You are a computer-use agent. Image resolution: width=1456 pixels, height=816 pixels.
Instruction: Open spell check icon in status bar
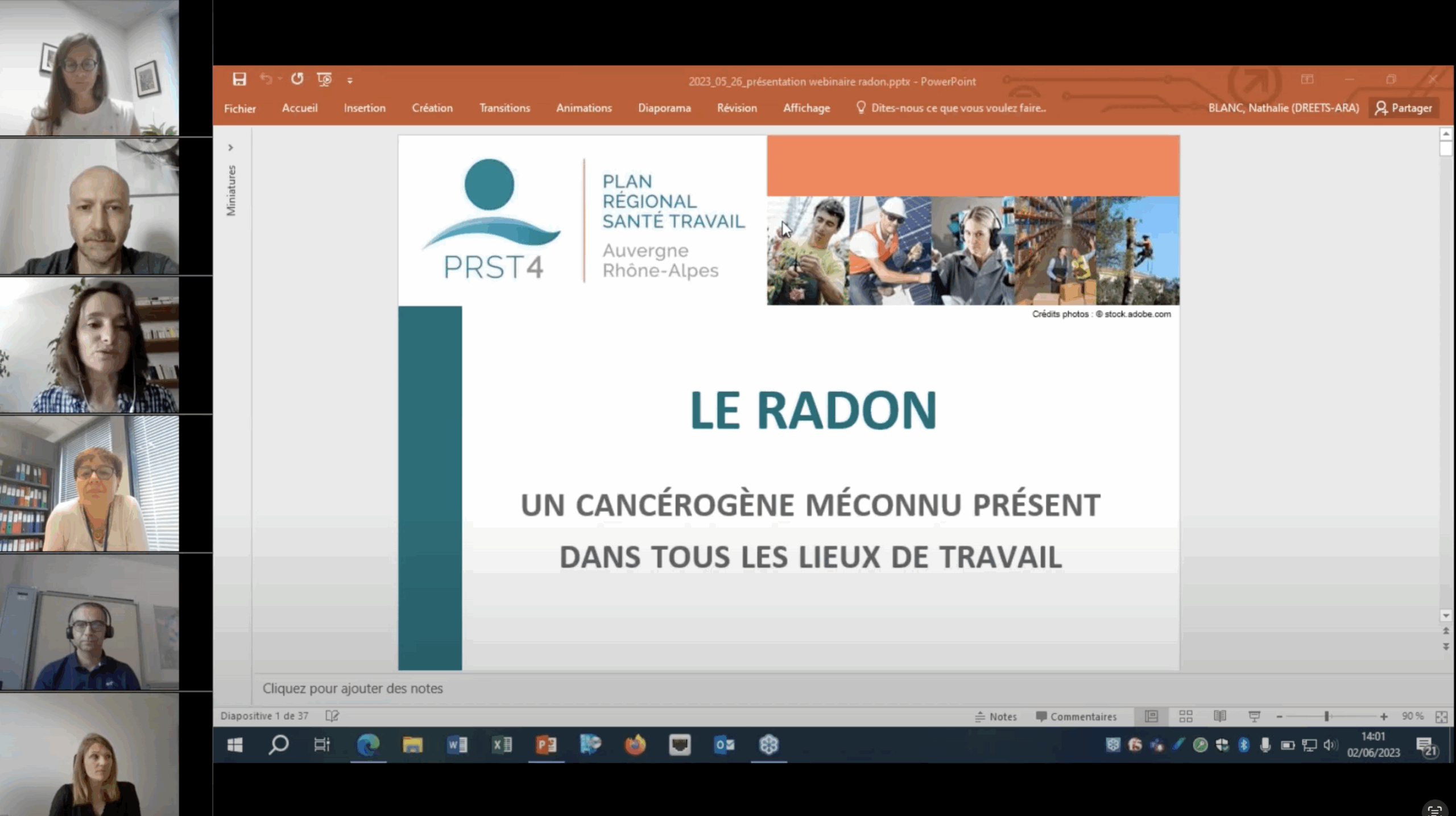coord(332,716)
